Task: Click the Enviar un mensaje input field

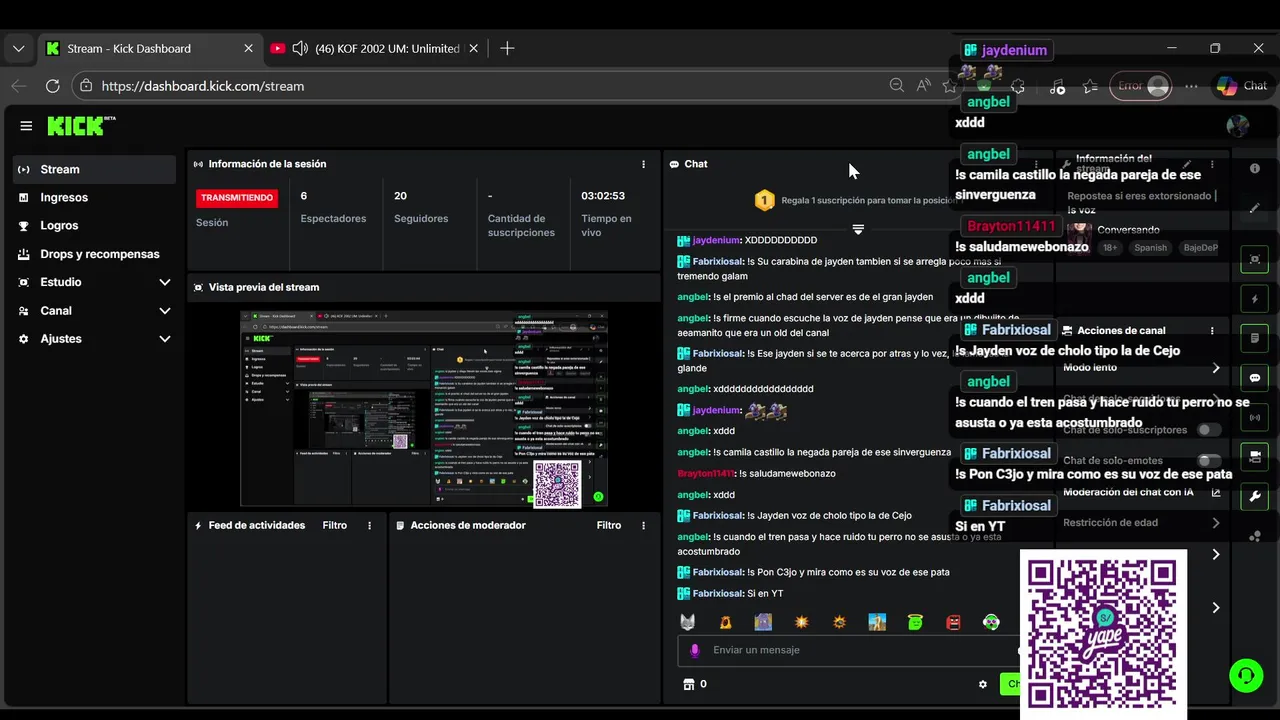Action: pyautogui.click(x=850, y=650)
